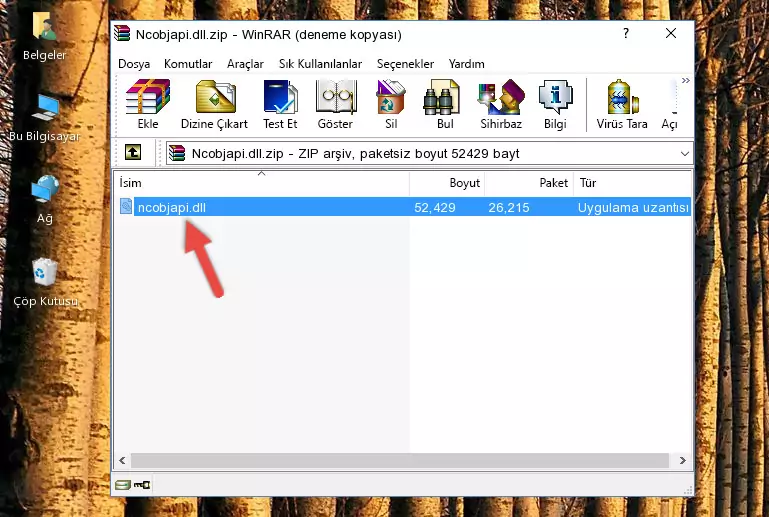Viewport: 769px width, 517px height.
Task: Click the WinRAR title bar app icon
Action: pos(122,34)
